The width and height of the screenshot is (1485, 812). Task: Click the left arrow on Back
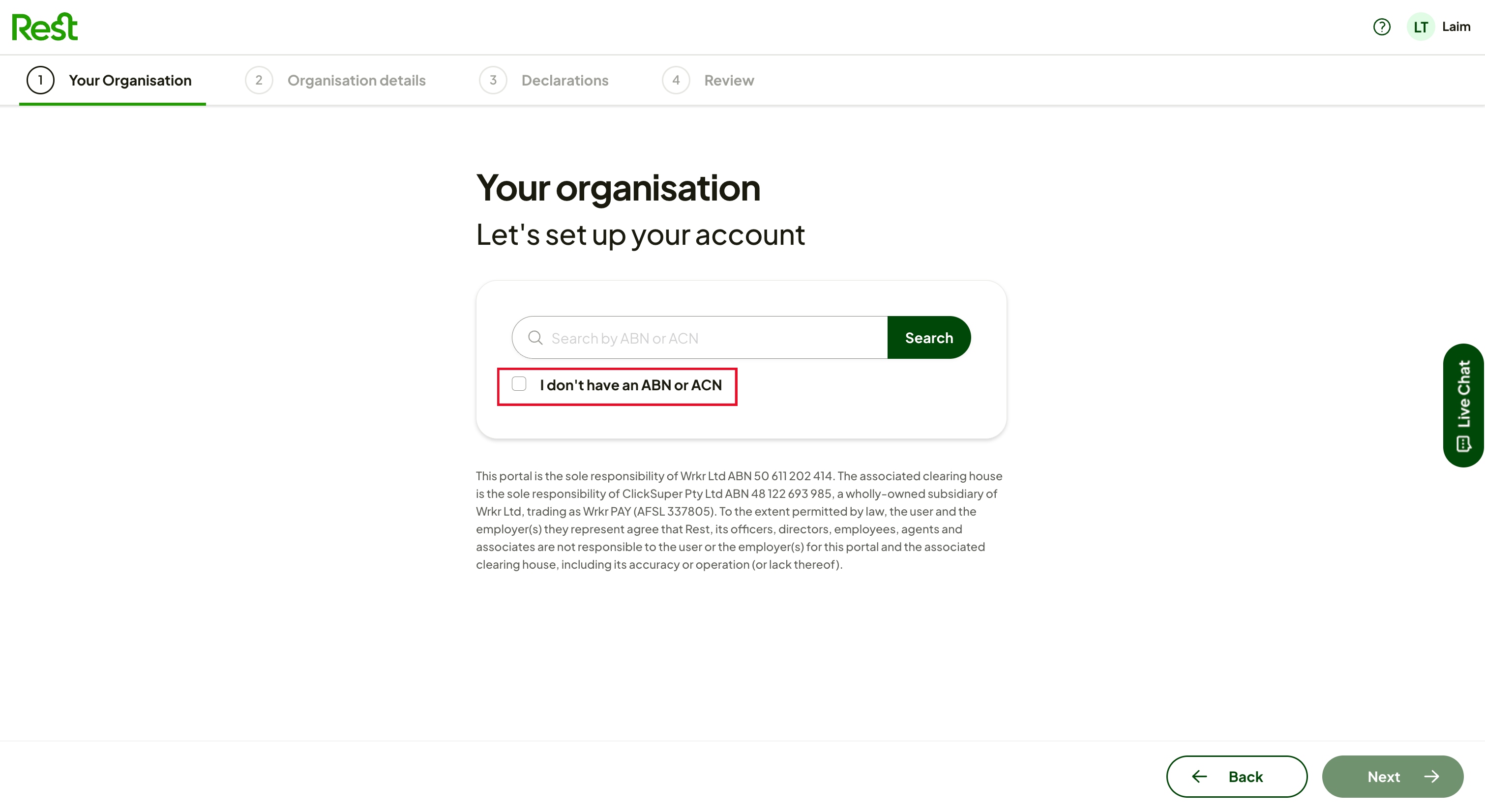click(1199, 776)
